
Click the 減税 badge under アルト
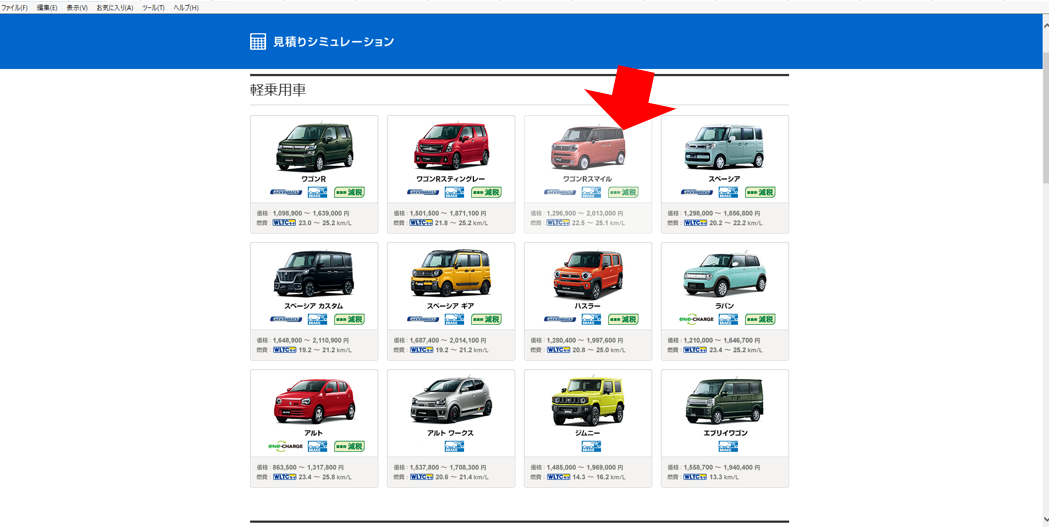349,446
